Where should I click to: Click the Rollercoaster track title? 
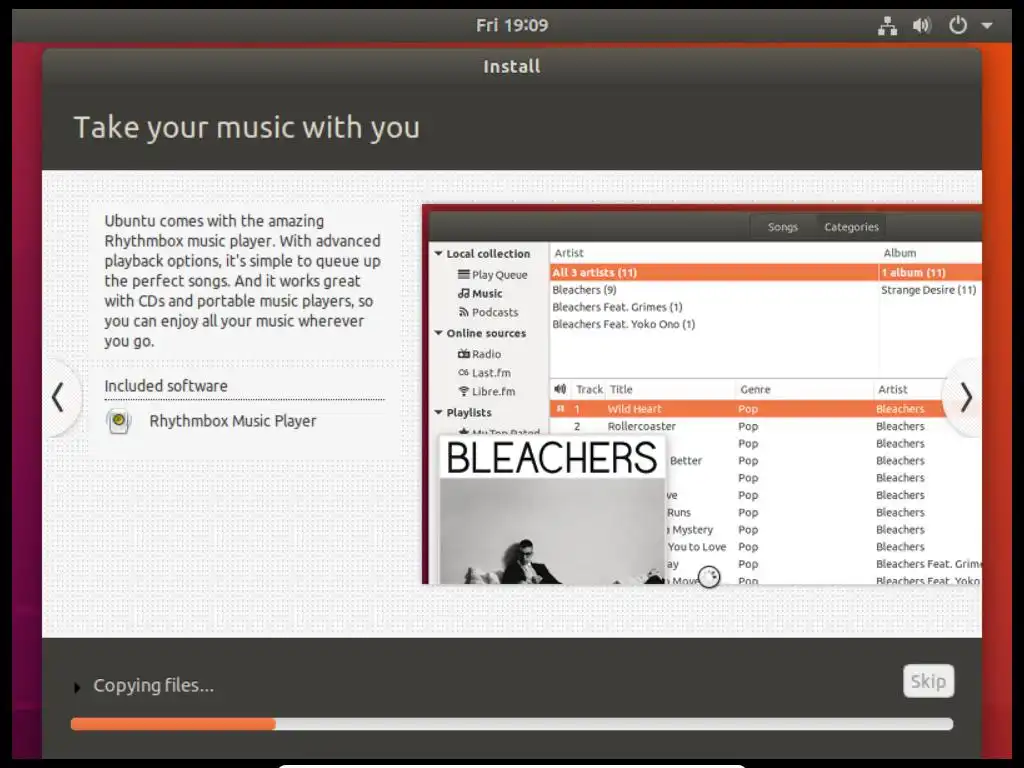[x=641, y=426]
